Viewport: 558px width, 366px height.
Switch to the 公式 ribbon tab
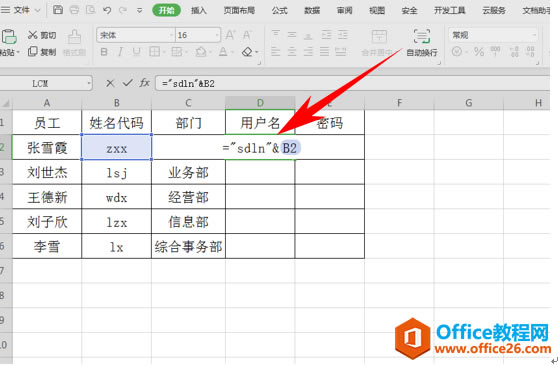point(280,10)
